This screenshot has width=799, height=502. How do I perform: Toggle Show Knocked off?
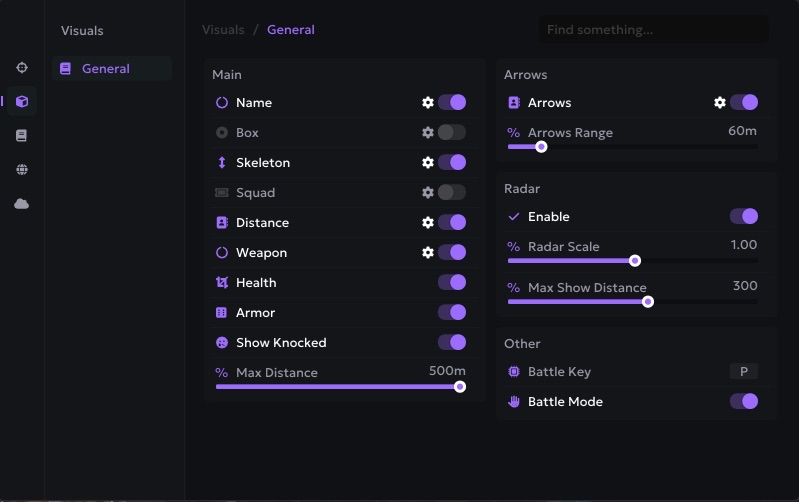coord(452,343)
